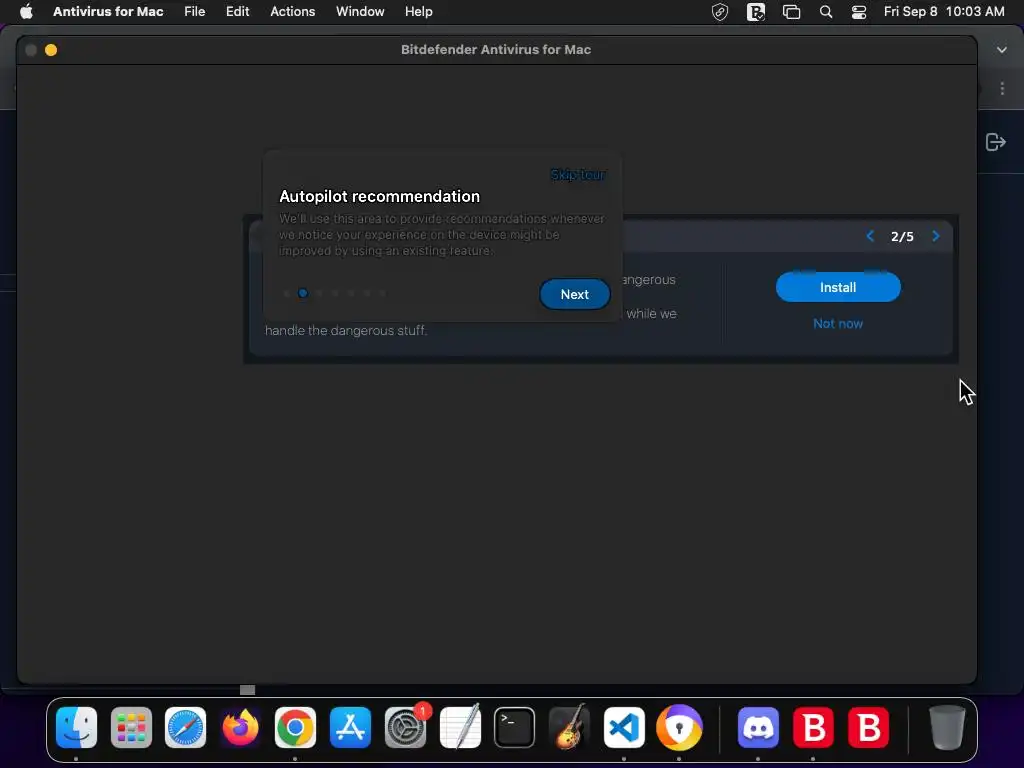Open Visual Studio Code from the Dock
Viewport: 1024px width, 768px height.
click(624, 728)
